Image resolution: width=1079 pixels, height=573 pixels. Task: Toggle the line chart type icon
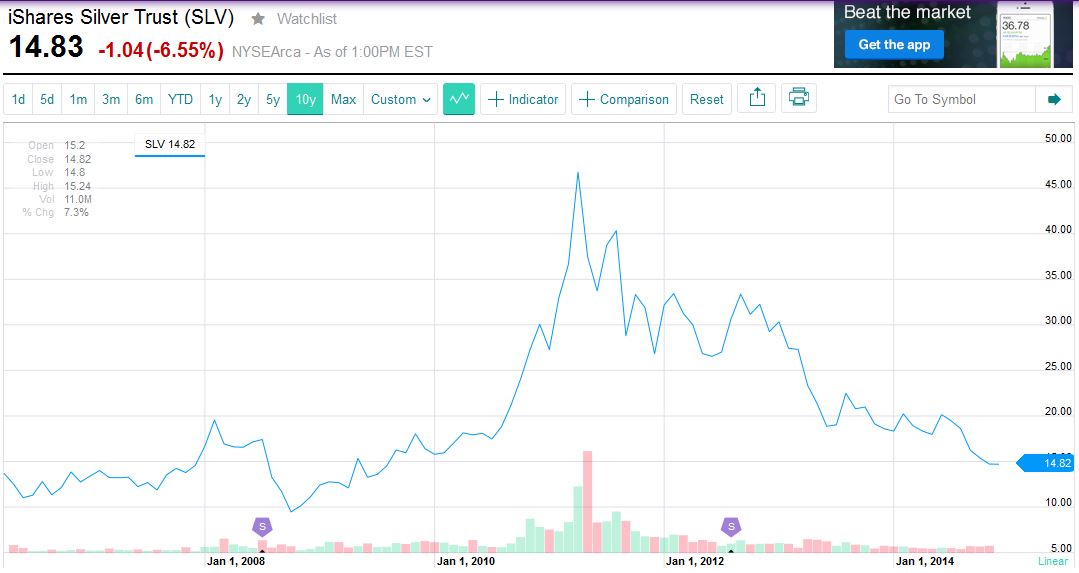click(x=459, y=99)
